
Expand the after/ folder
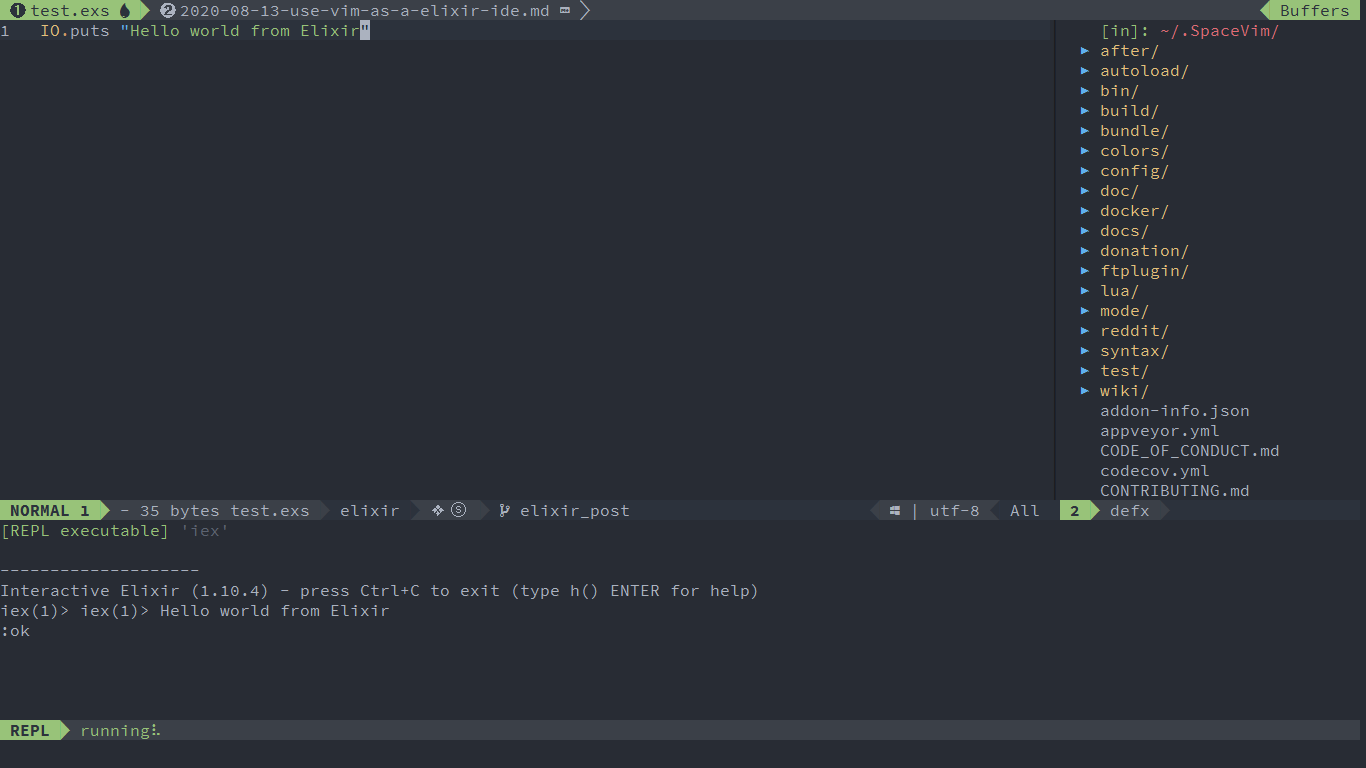(x=1129, y=51)
